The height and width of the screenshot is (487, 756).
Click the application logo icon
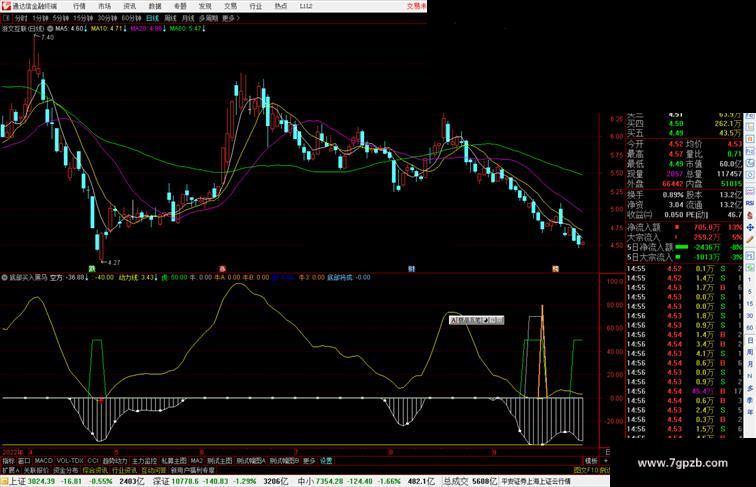pos(6,6)
